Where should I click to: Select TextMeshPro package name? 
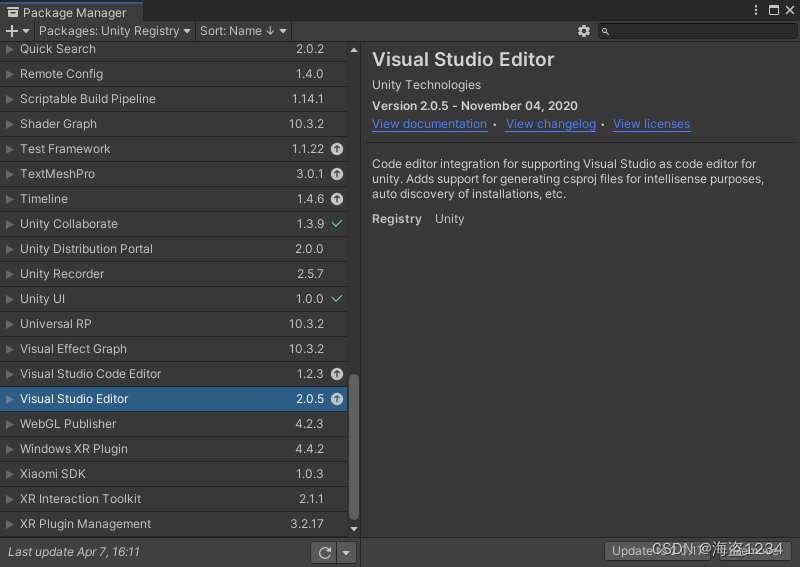click(57, 174)
